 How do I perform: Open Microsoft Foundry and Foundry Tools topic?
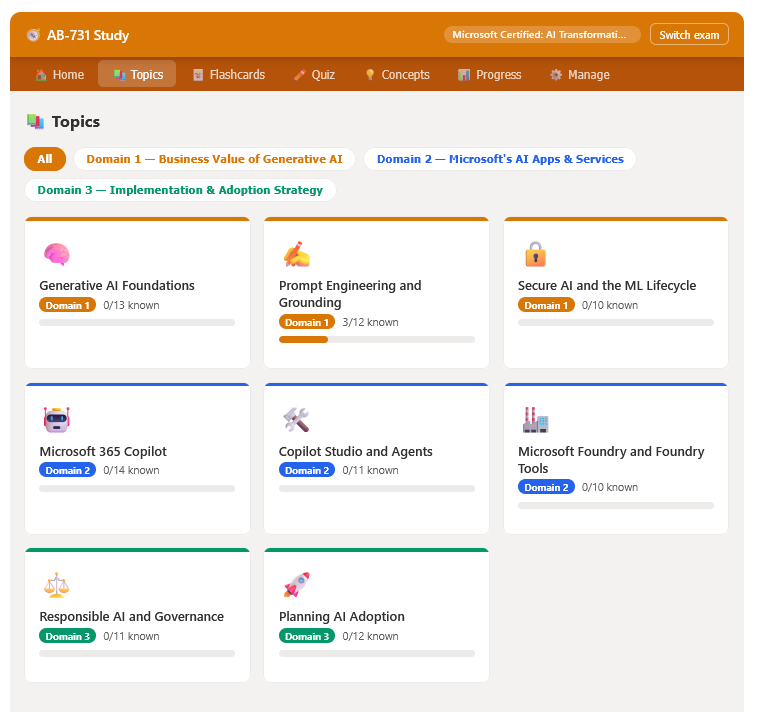[x=616, y=459]
